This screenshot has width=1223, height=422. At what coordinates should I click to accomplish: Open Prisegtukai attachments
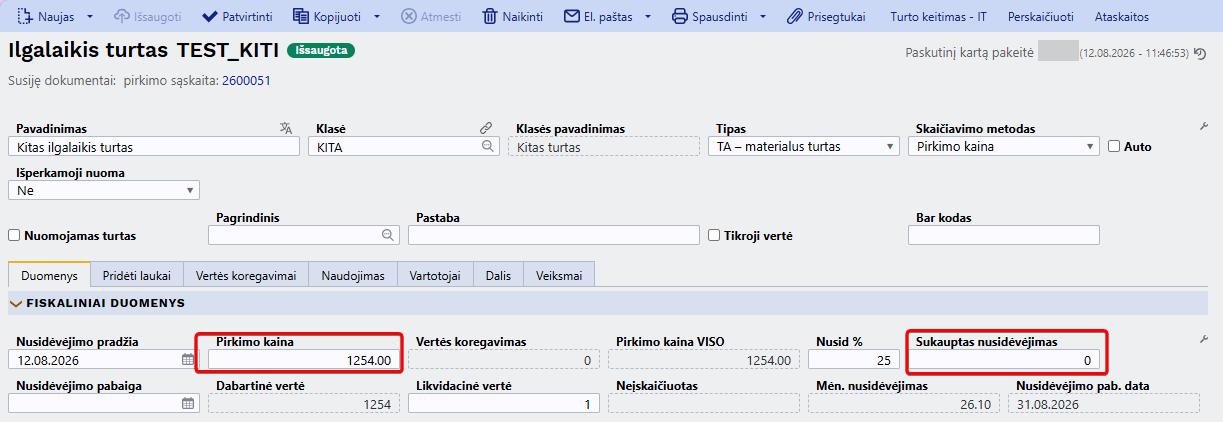pos(825,17)
